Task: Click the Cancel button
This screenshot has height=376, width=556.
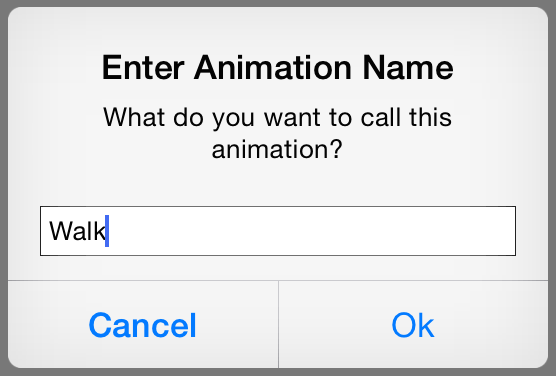Action: [x=143, y=325]
